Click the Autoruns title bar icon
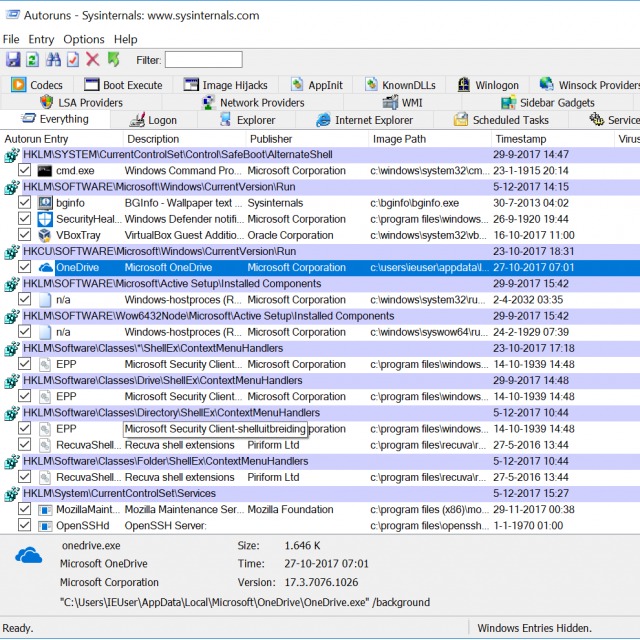The width and height of the screenshot is (640, 640). [x=13, y=15]
